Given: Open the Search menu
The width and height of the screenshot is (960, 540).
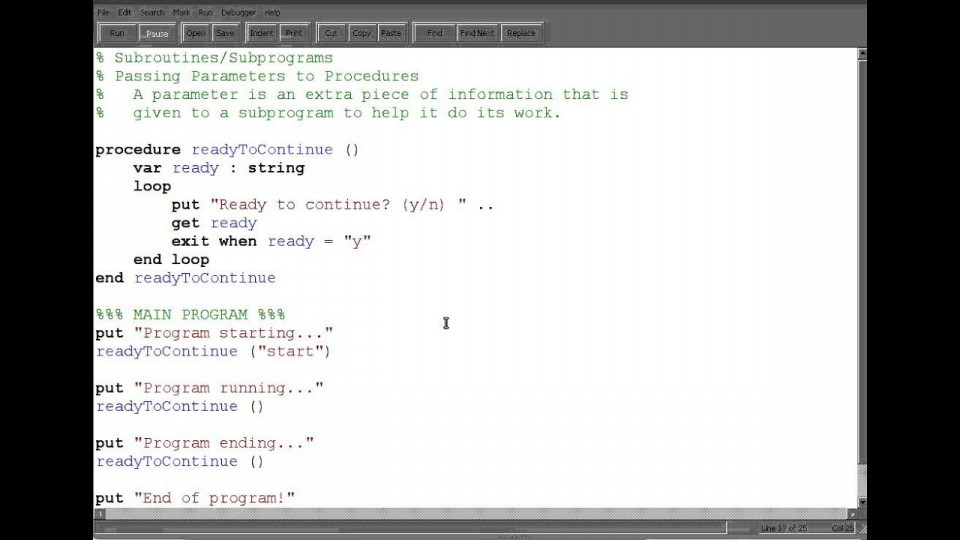Looking at the screenshot, I should [x=152, y=12].
